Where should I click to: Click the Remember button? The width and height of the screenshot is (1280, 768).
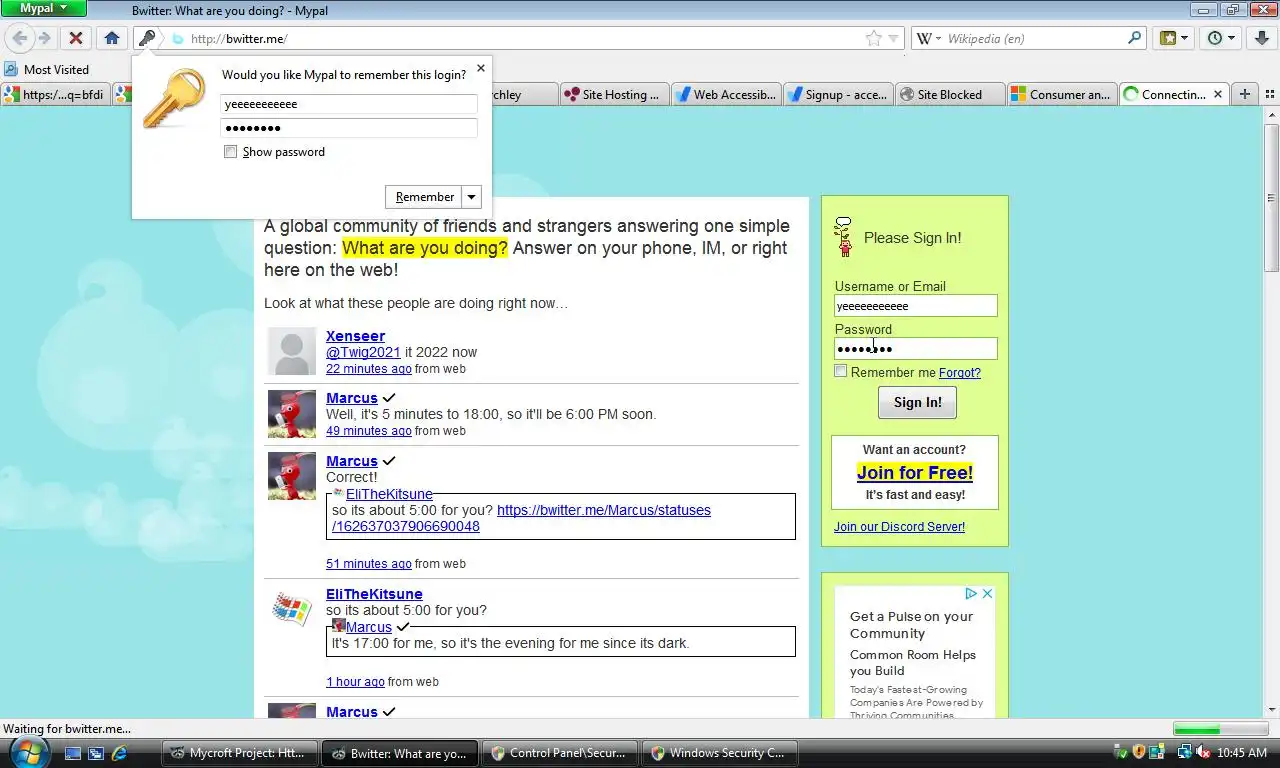click(424, 197)
